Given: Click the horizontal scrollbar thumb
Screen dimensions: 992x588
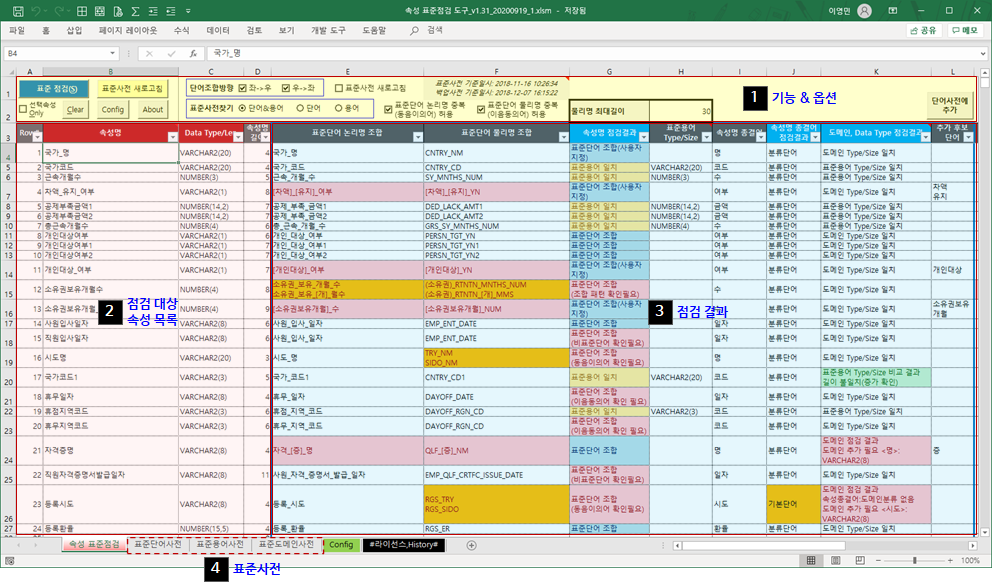Looking at the screenshot, I should point(764,546).
